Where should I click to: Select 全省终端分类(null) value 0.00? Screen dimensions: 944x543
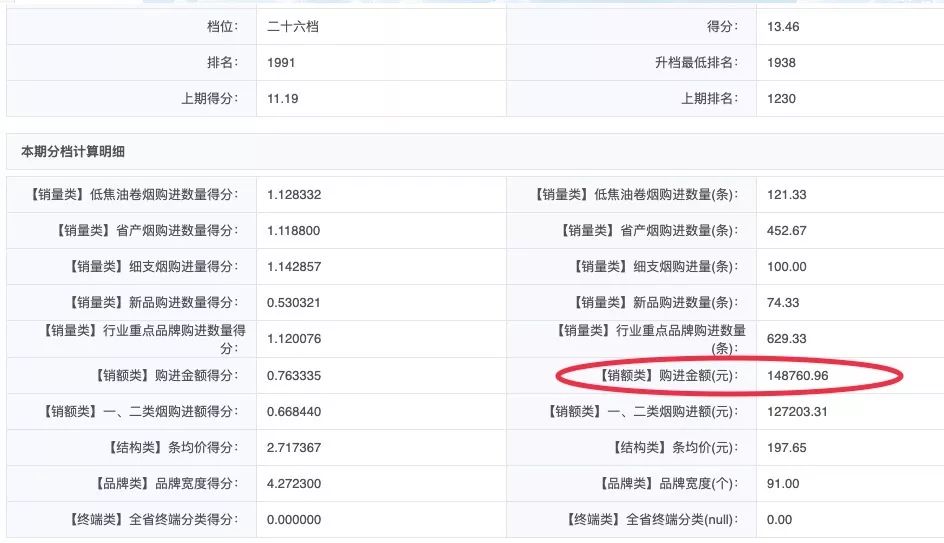click(x=779, y=520)
